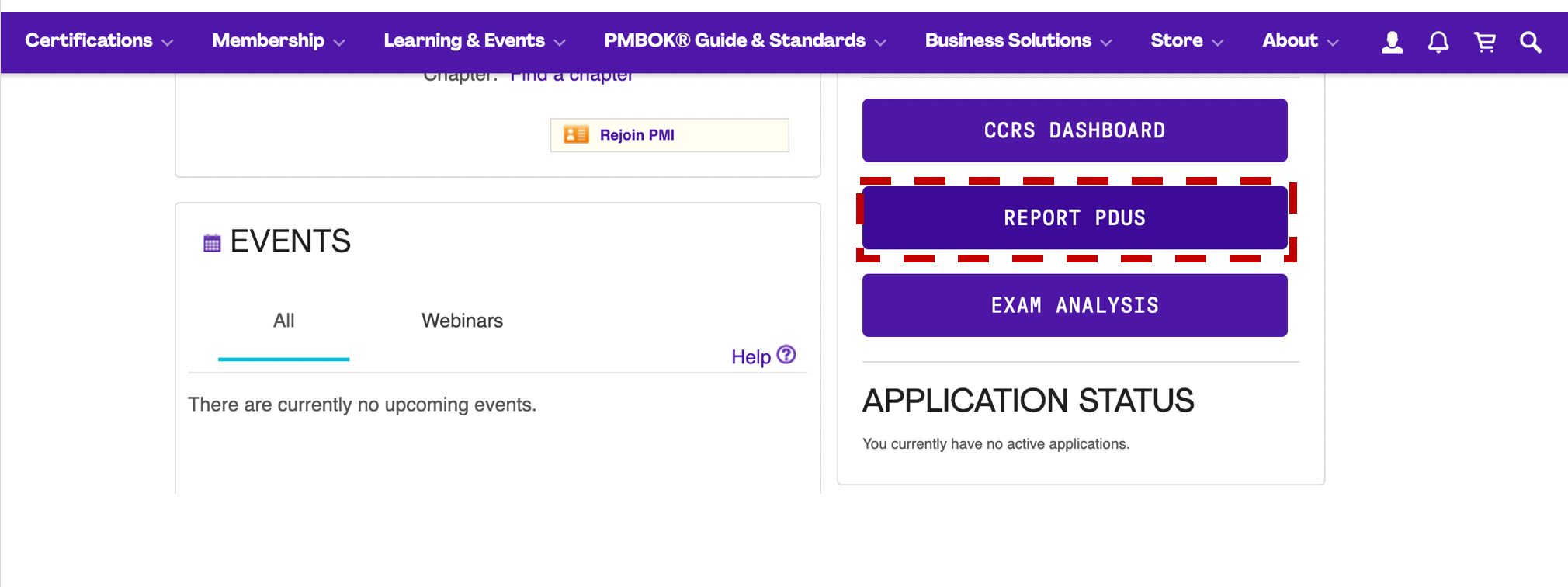Expand the Learning & Events chevron
This screenshot has width=1568, height=587.
click(560, 43)
